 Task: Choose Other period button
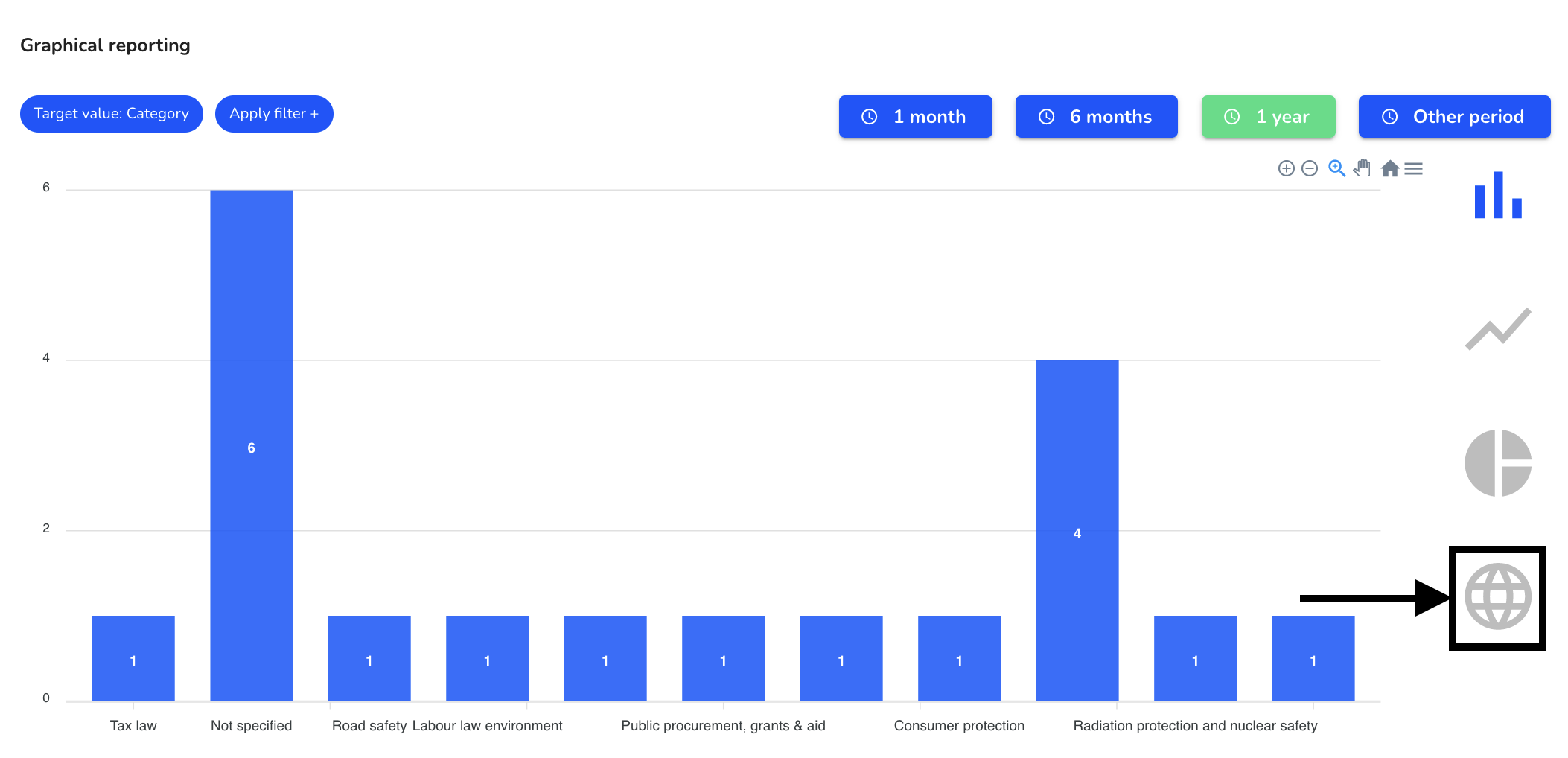click(1454, 116)
